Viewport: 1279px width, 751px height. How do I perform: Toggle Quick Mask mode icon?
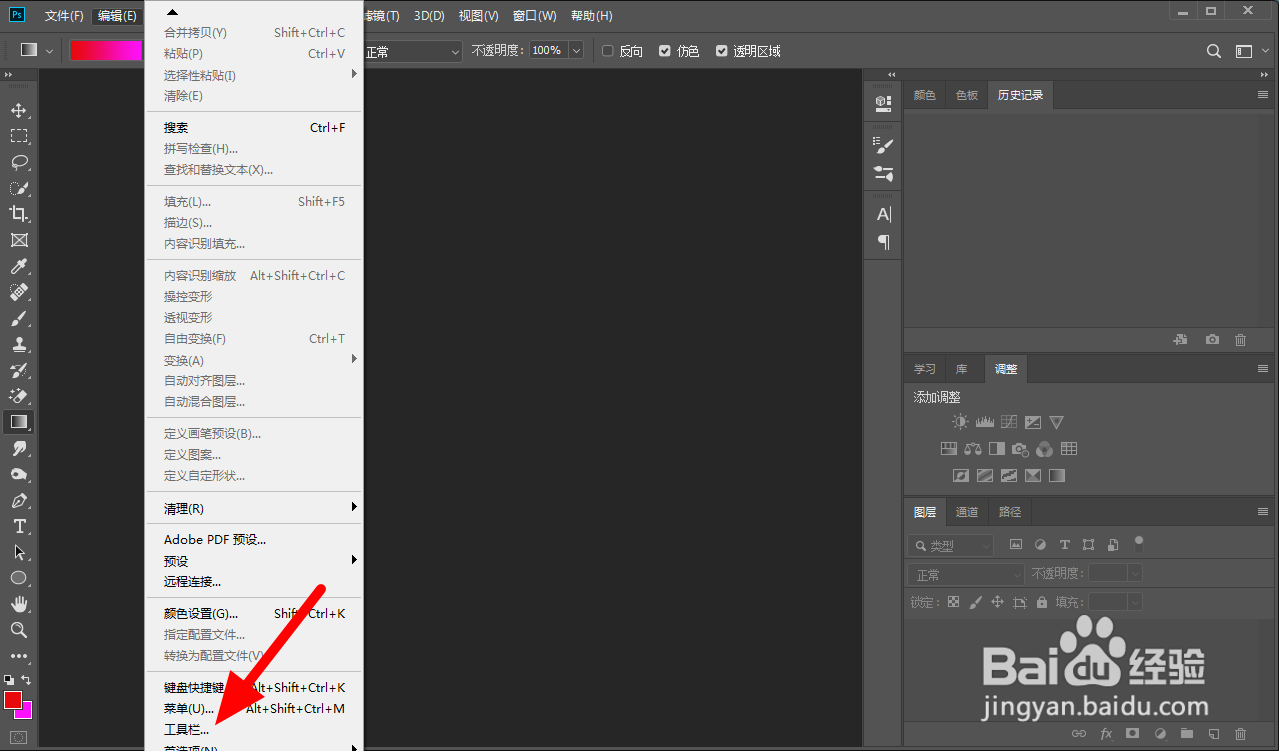(19, 737)
